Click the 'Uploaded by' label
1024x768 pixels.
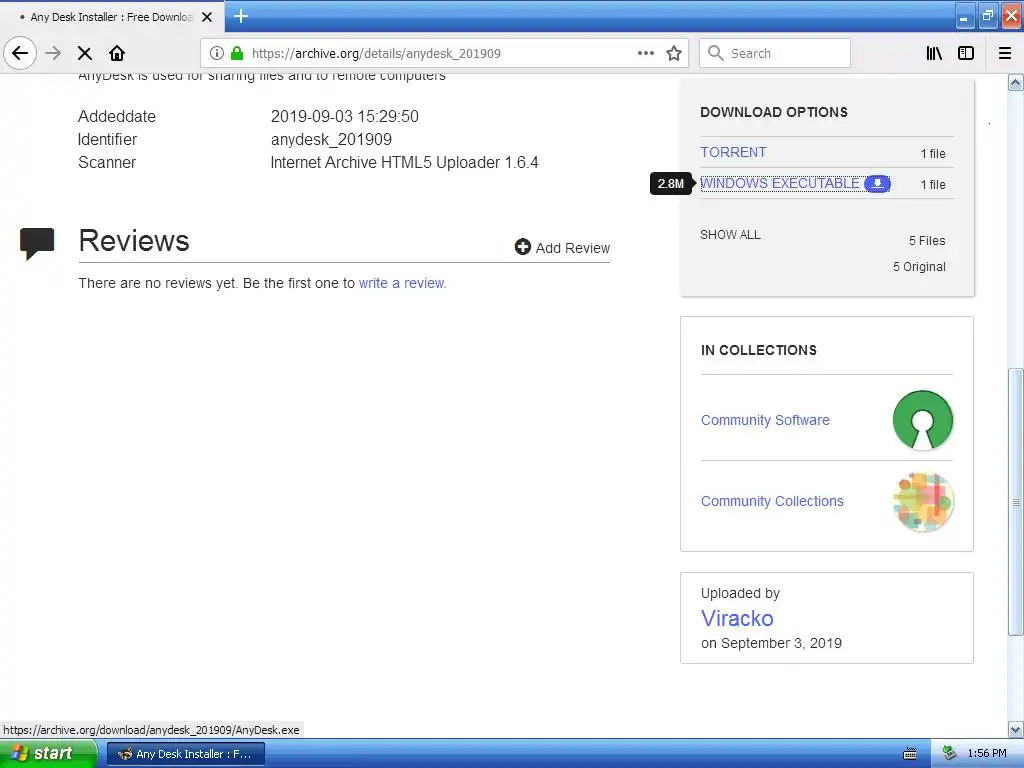[x=740, y=593]
